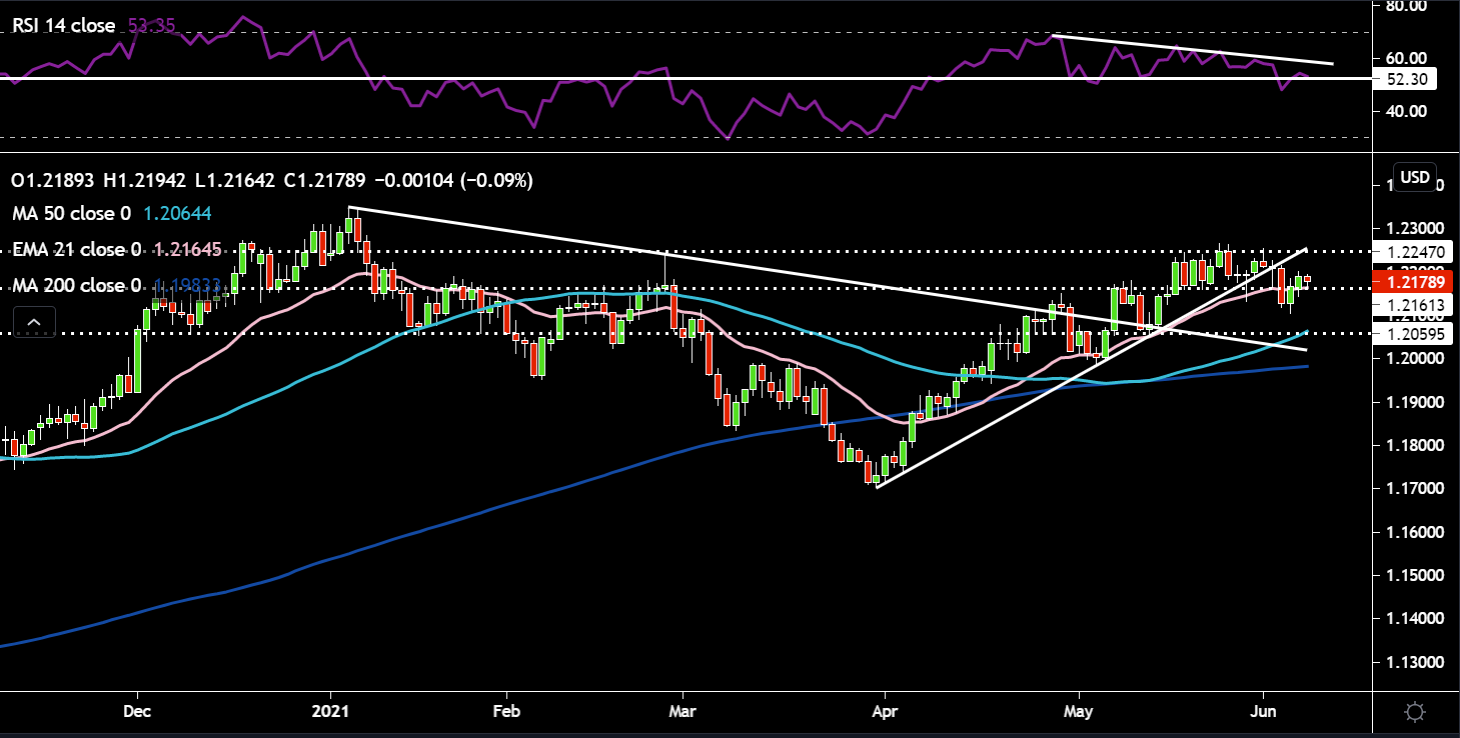Viewport: 1460px width, 738px height.
Task: Click the MA 50 value 1.20644
Action: (177, 213)
